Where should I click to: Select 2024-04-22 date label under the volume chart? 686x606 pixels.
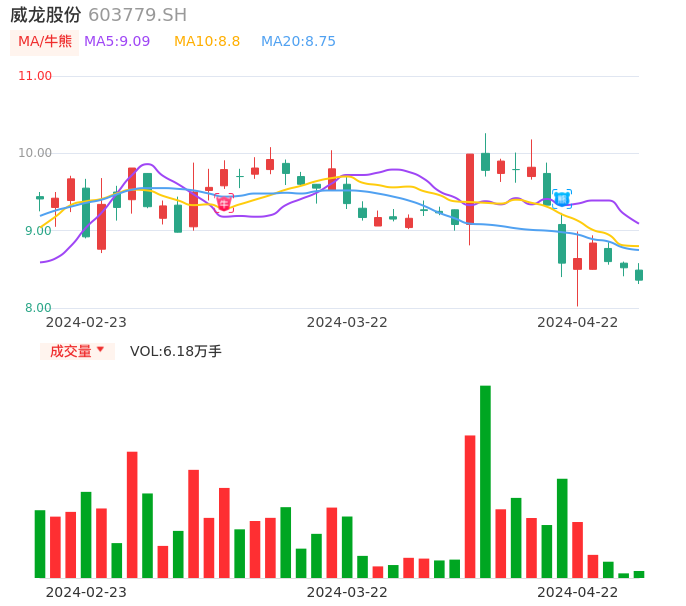point(578,592)
